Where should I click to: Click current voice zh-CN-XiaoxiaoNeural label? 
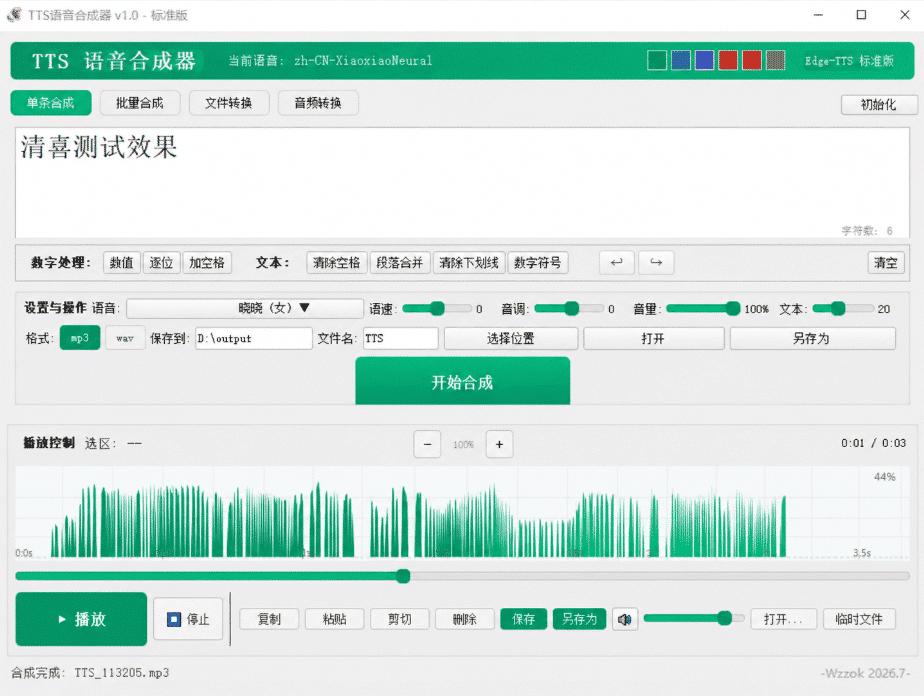point(363,61)
